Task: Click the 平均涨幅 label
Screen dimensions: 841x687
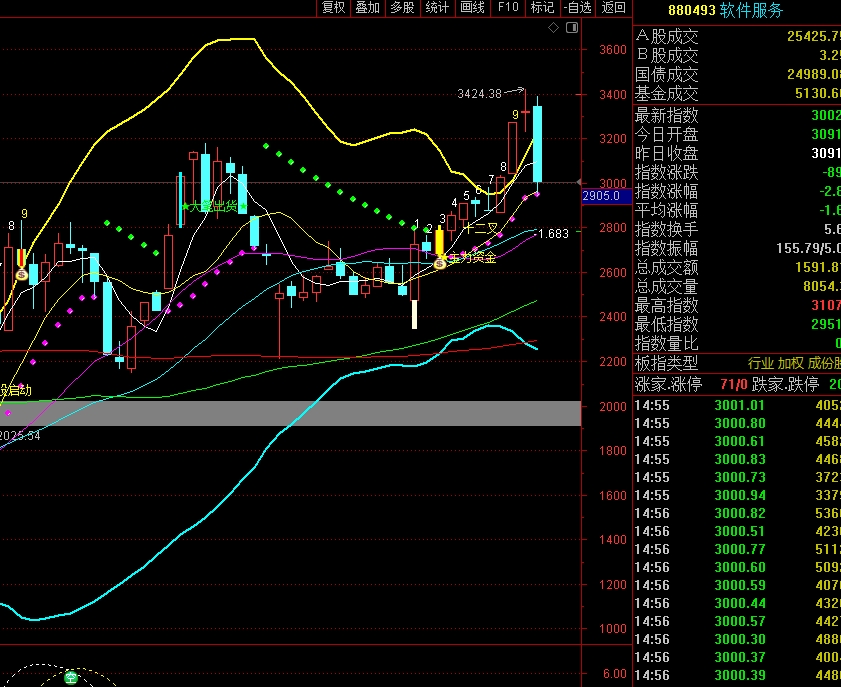Action: click(x=667, y=210)
